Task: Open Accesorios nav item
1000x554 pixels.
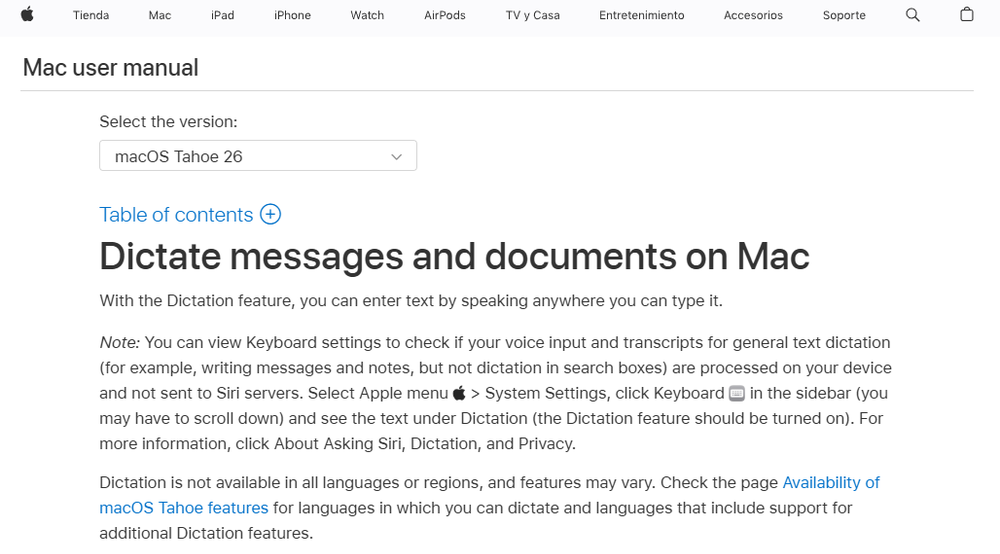Action: click(753, 15)
